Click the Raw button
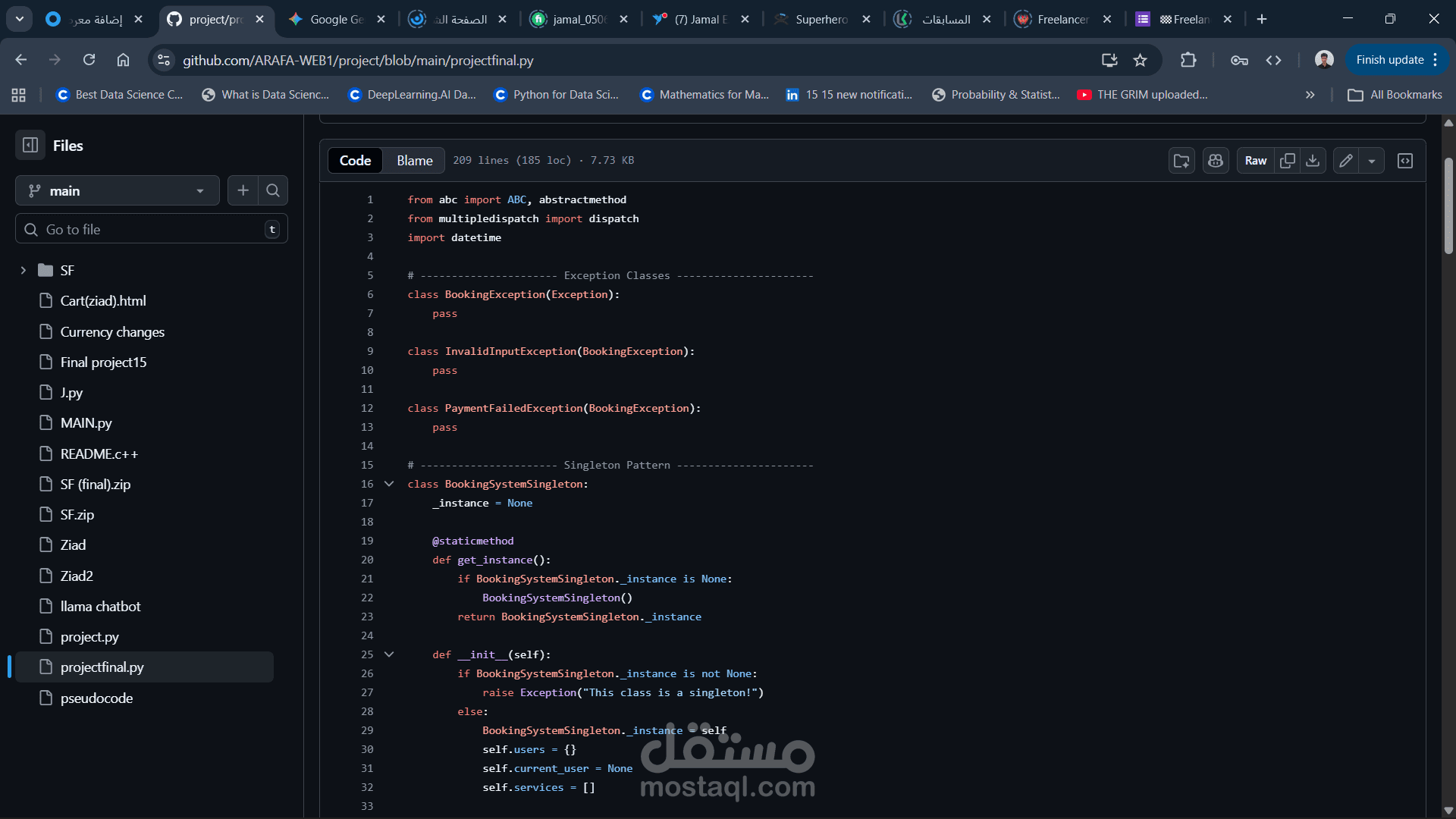Viewport: 1456px width, 819px height. (x=1255, y=161)
